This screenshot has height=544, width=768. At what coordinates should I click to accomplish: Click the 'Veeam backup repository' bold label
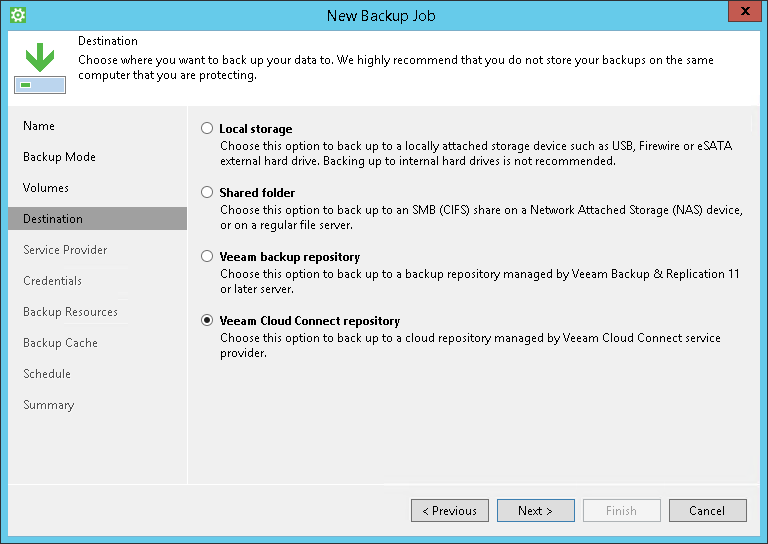[x=289, y=257]
